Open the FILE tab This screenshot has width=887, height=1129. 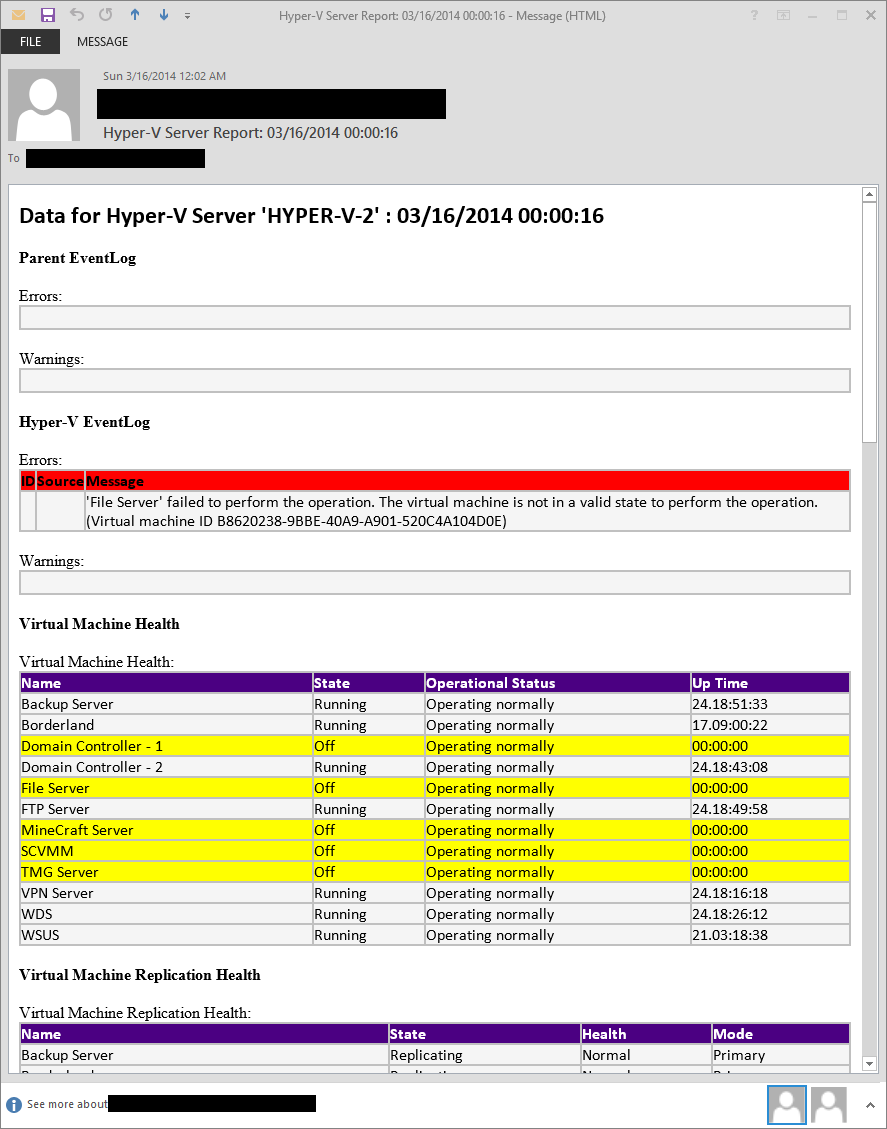click(30, 42)
